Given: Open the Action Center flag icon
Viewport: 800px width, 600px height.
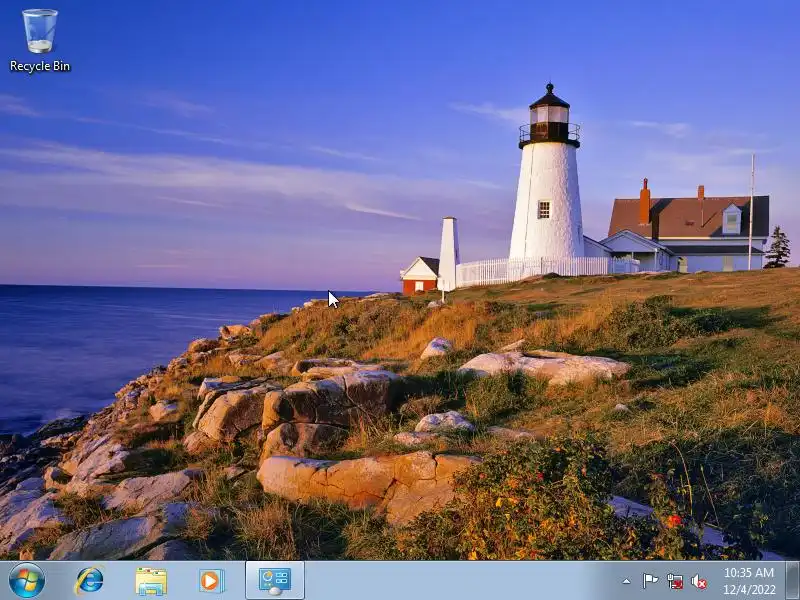Looking at the screenshot, I should 649,581.
